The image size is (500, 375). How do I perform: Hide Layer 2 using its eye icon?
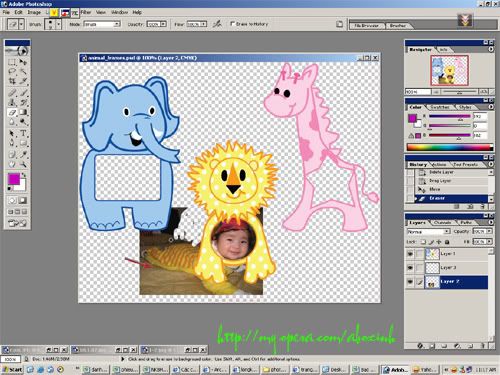(x=410, y=282)
